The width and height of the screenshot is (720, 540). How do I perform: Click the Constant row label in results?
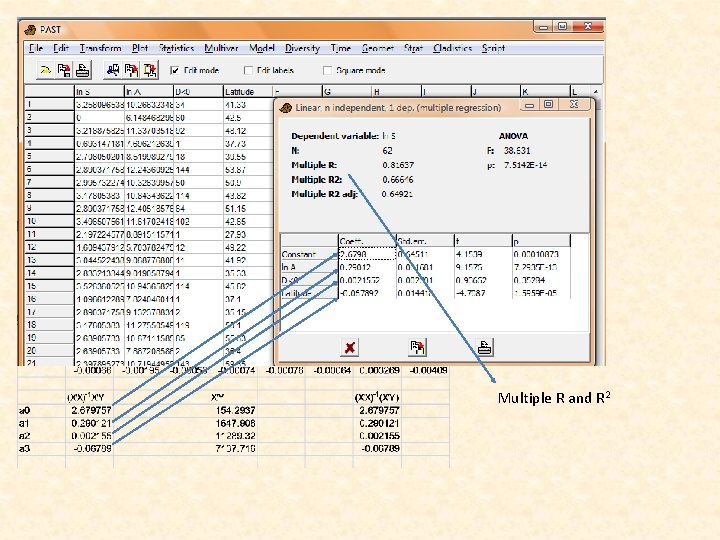tap(309, 254)
